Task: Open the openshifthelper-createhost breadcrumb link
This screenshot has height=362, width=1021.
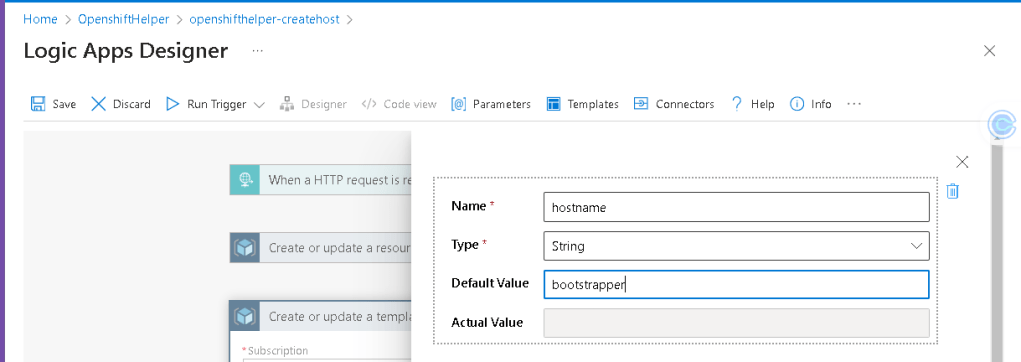Action: [x=264, y=19]
